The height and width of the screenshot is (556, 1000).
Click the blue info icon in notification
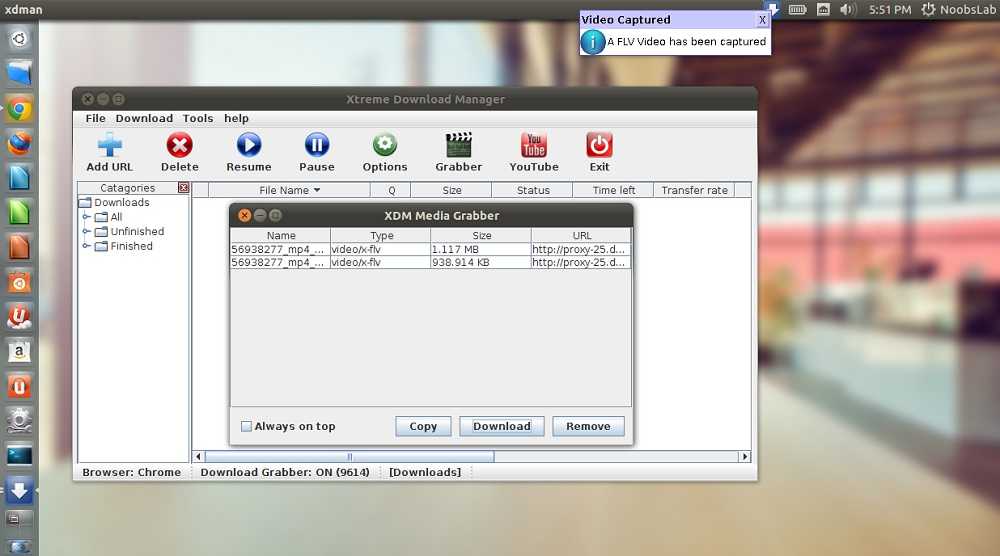(592, 42)
